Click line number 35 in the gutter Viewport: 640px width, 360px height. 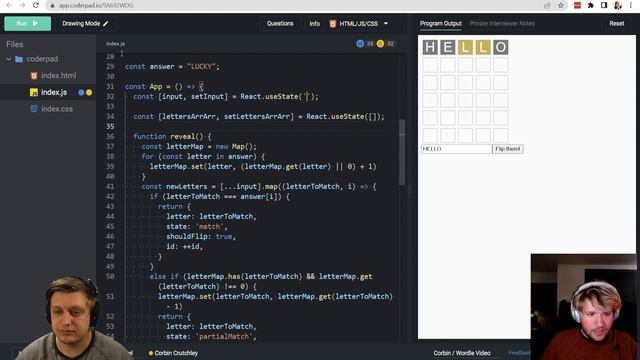110,127
